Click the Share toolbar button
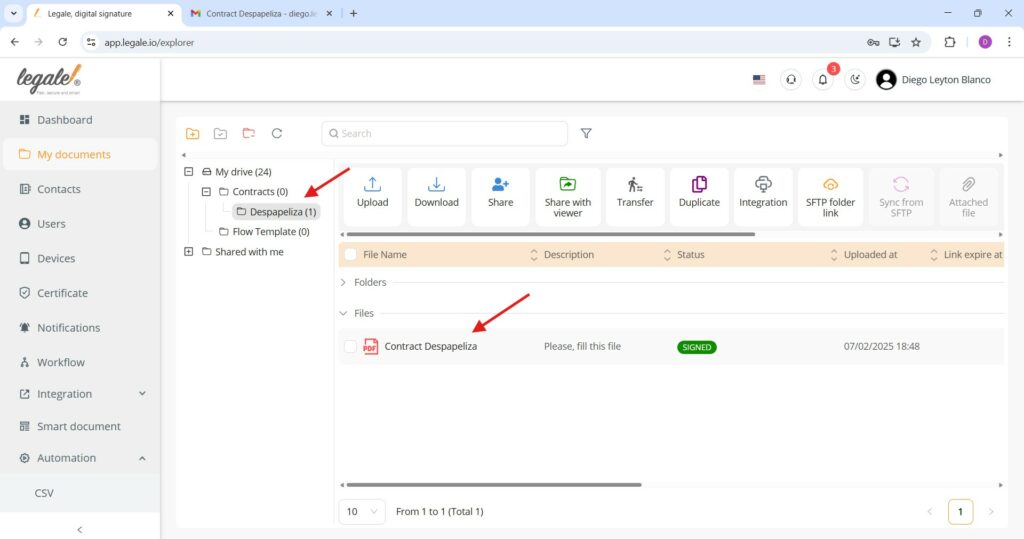The width and height of the screenshot is (1024, 539). [x=500, y=197]
